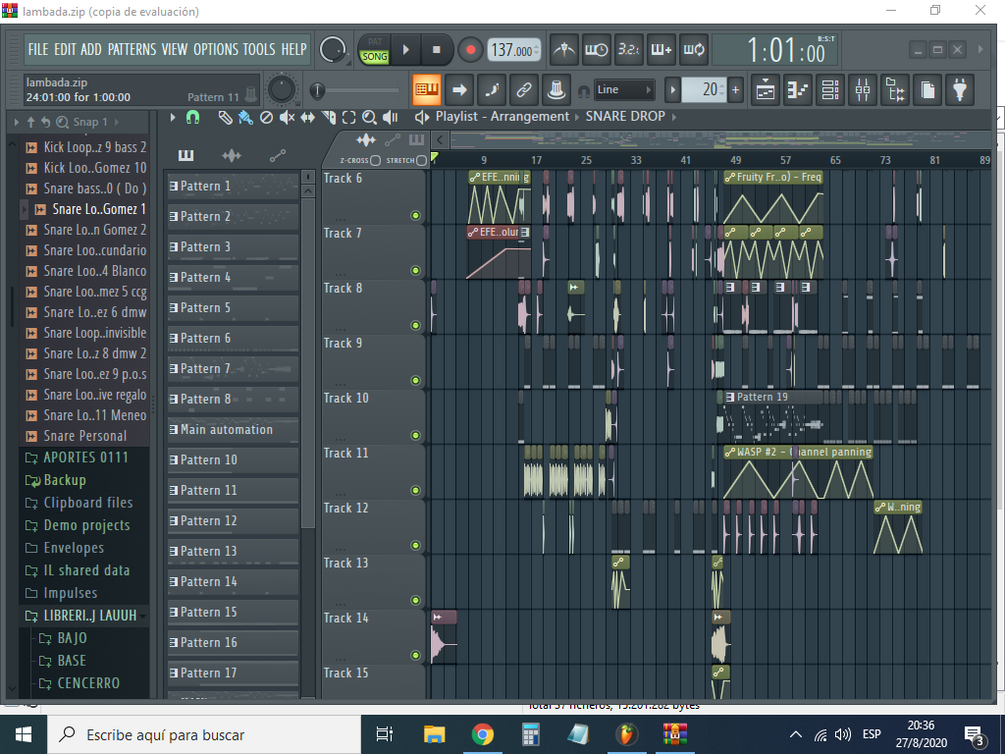Open the arrow after SNARE DROP
Image resolution: width=1005 pixels, height=754 pixels.
click(674, 117)
